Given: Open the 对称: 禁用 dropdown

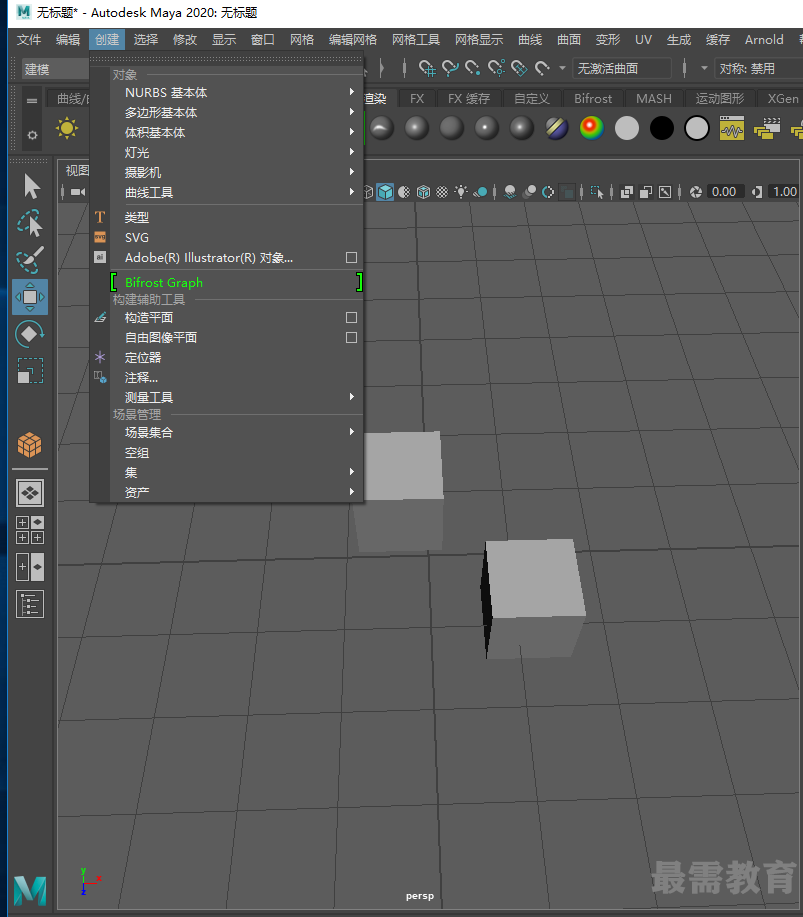Looking at the screenshot, I should coord(759,68).
